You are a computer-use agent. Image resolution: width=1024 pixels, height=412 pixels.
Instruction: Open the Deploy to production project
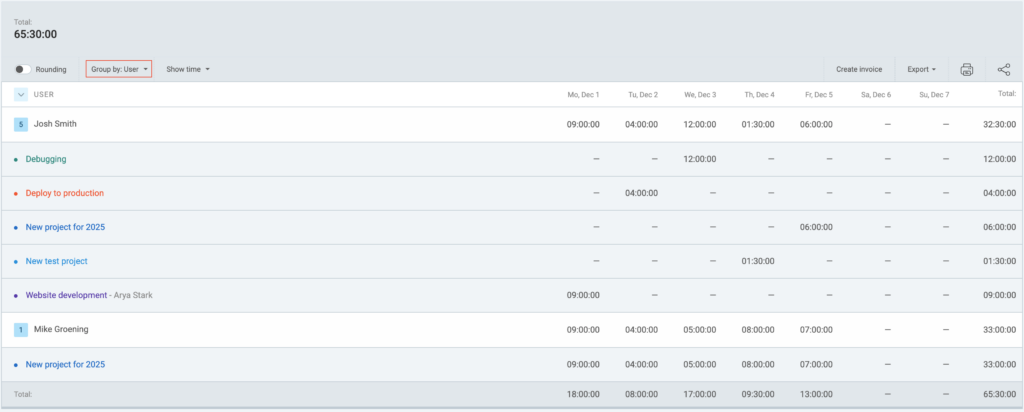tap(64, 193)
